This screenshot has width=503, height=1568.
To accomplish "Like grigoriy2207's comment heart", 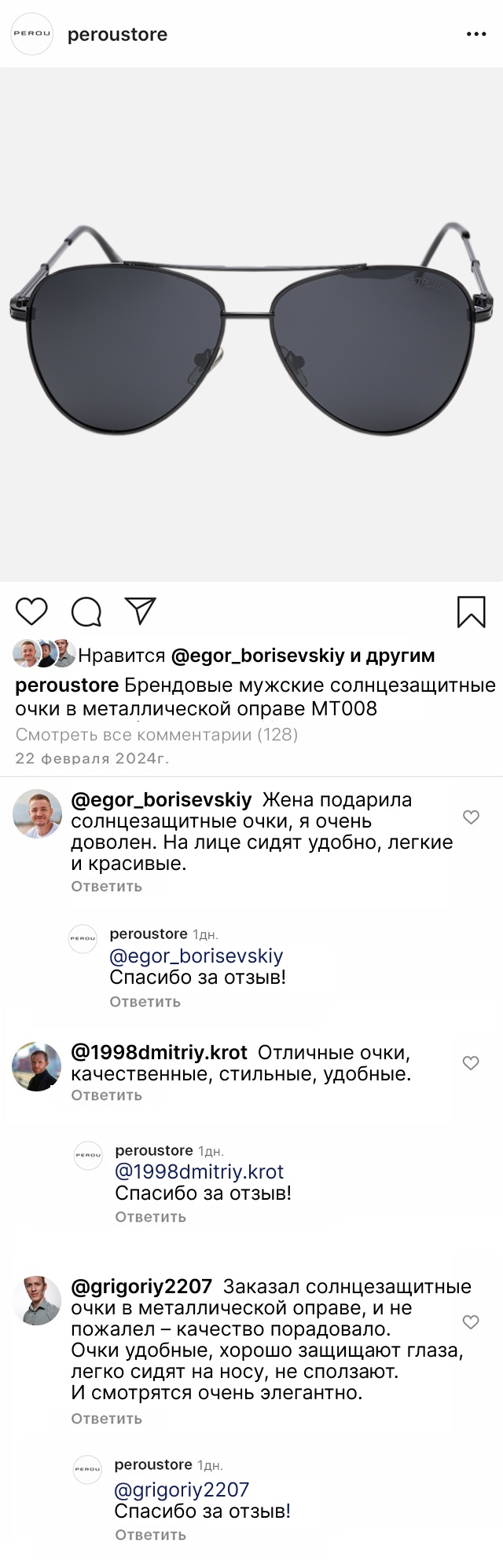I will tap(471, 1321).
